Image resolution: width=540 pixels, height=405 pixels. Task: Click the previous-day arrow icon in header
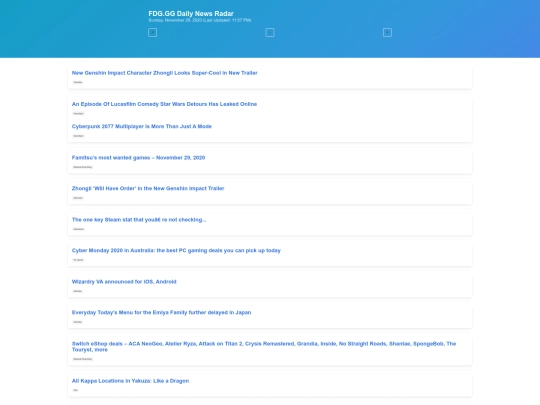tap(153, 33)
